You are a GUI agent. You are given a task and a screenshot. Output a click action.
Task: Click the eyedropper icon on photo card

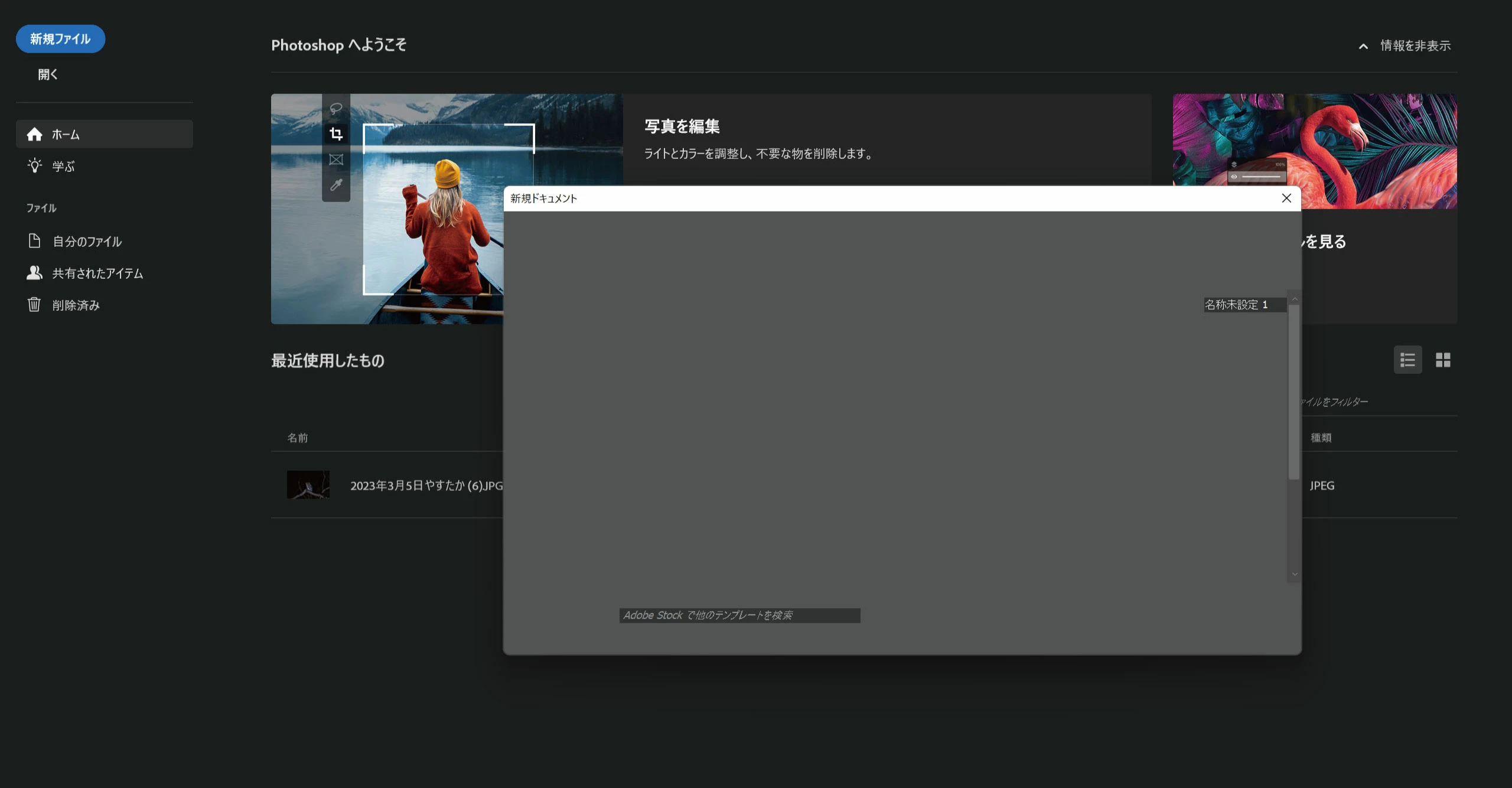tap(336, 185)
